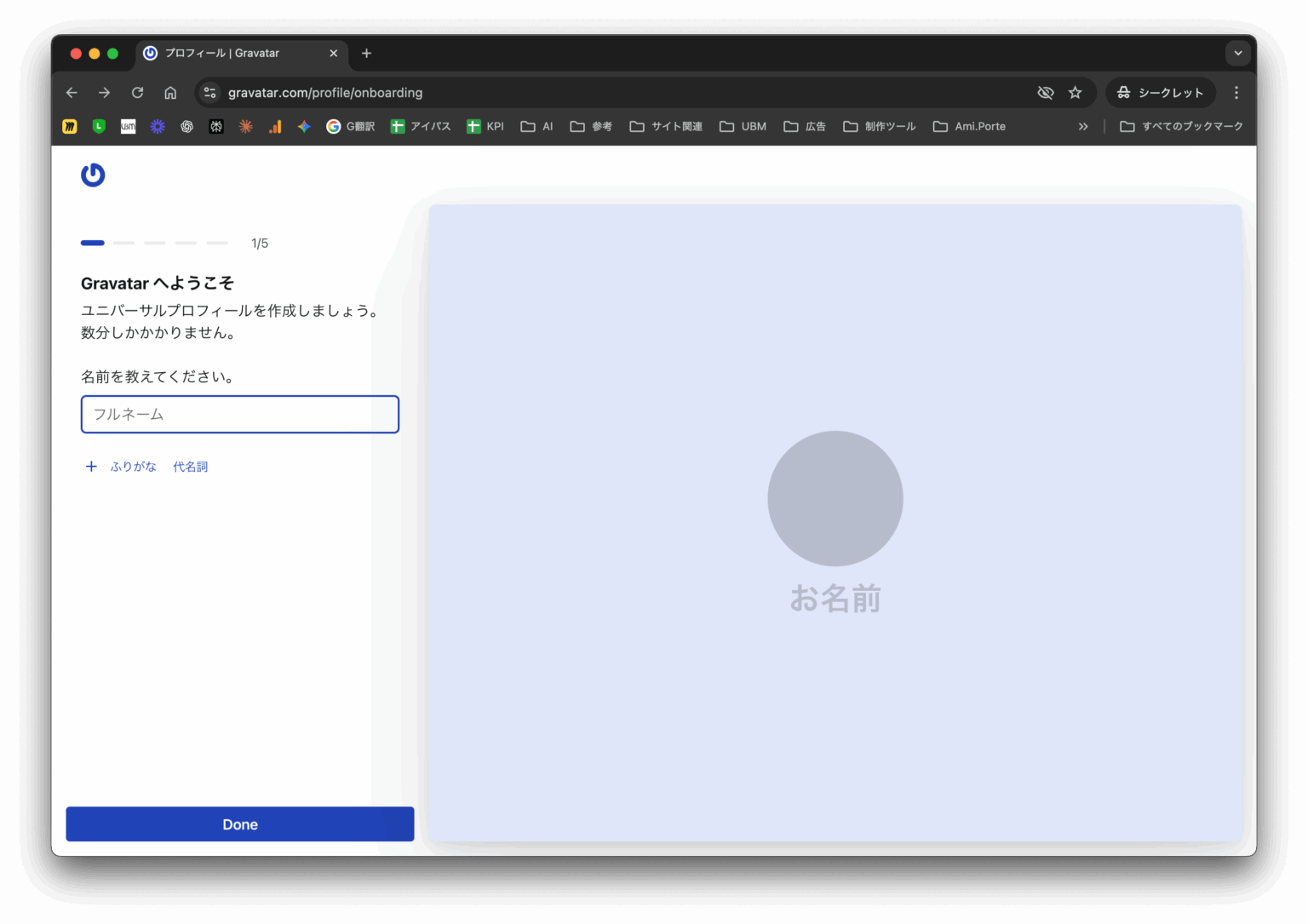Bookmark this page with the star icon
The height and width of the screenshot is (924, 1308).
point(1076,93)
